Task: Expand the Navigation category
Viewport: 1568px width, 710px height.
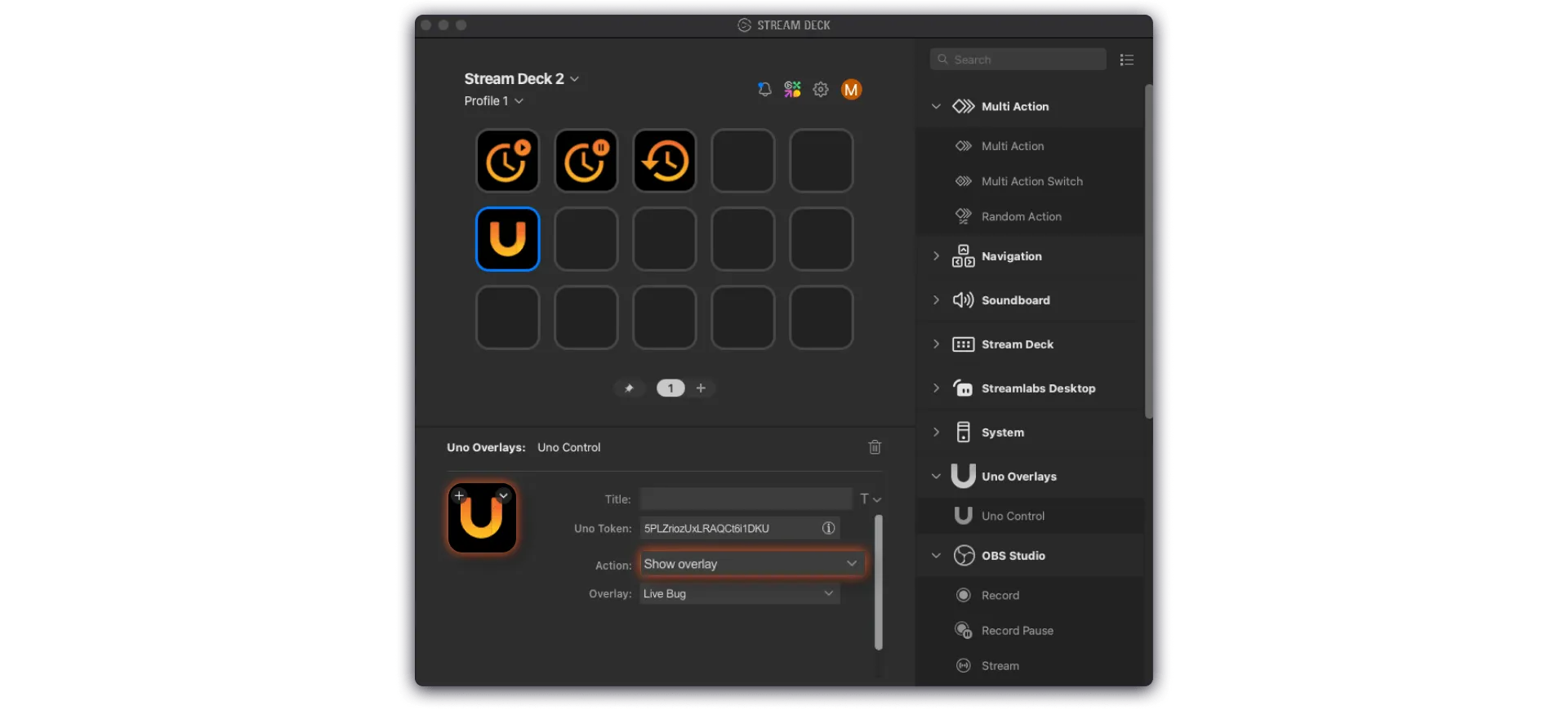Action: tap(936, 256)
